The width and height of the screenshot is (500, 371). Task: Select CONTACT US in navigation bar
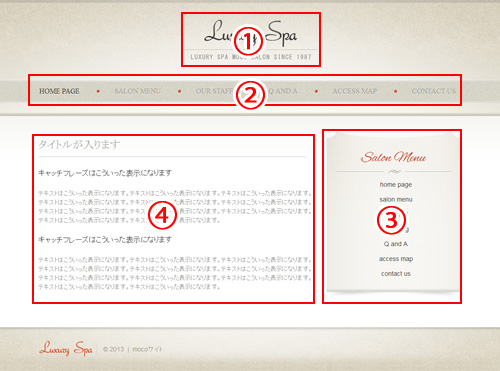434,91
